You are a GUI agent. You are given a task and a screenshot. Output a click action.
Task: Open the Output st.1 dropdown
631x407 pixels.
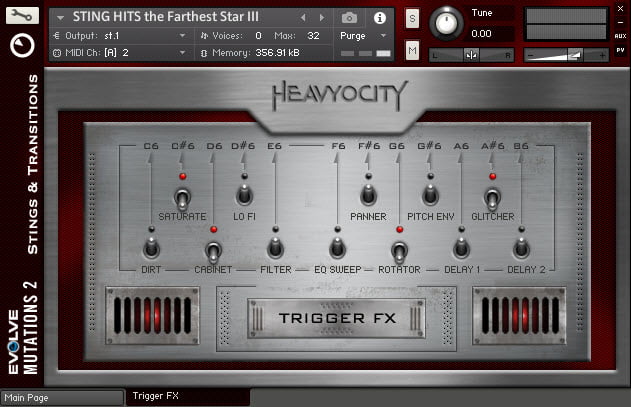[x=182, y=36]
